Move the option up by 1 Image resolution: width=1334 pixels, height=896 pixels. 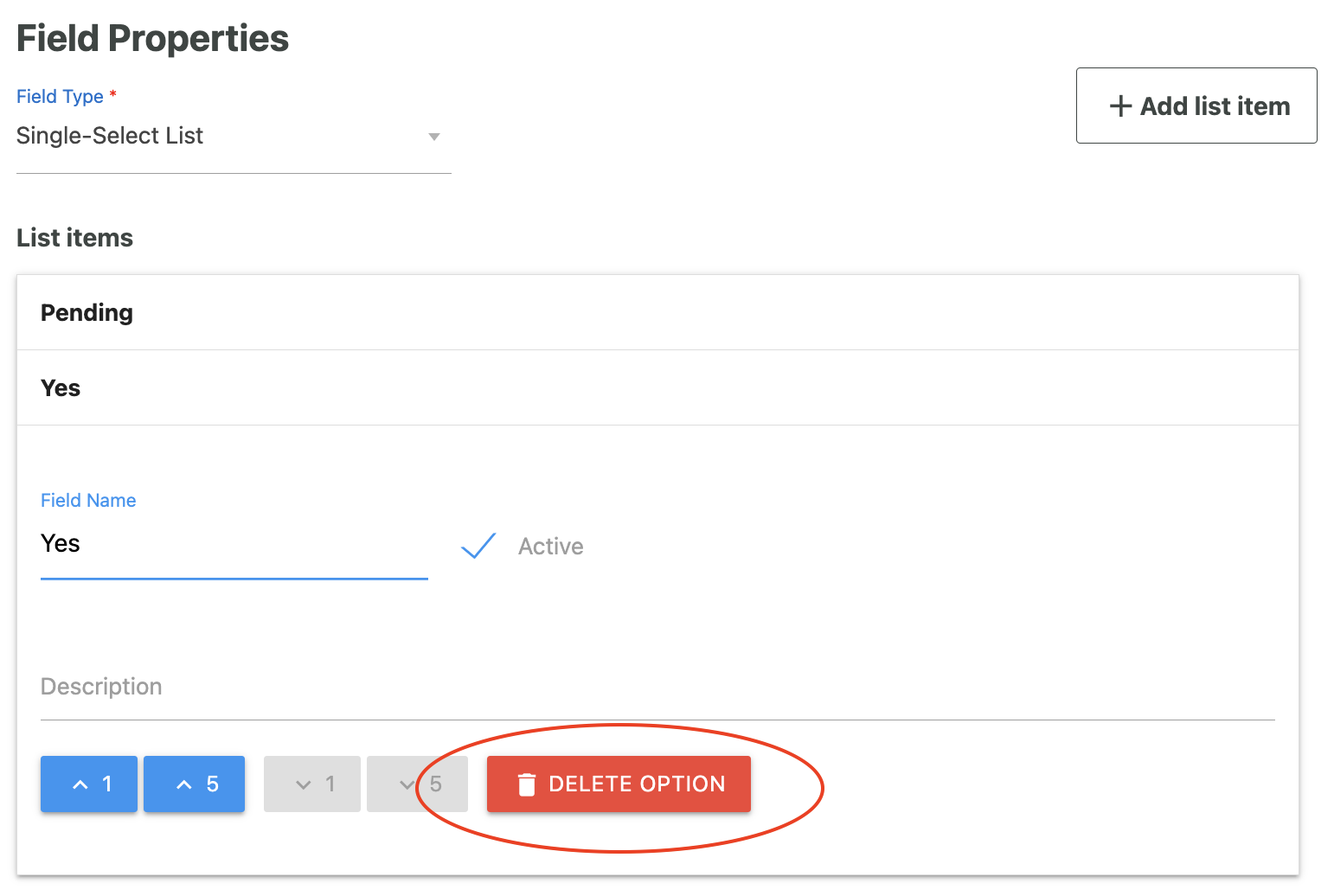click(89, 784)
